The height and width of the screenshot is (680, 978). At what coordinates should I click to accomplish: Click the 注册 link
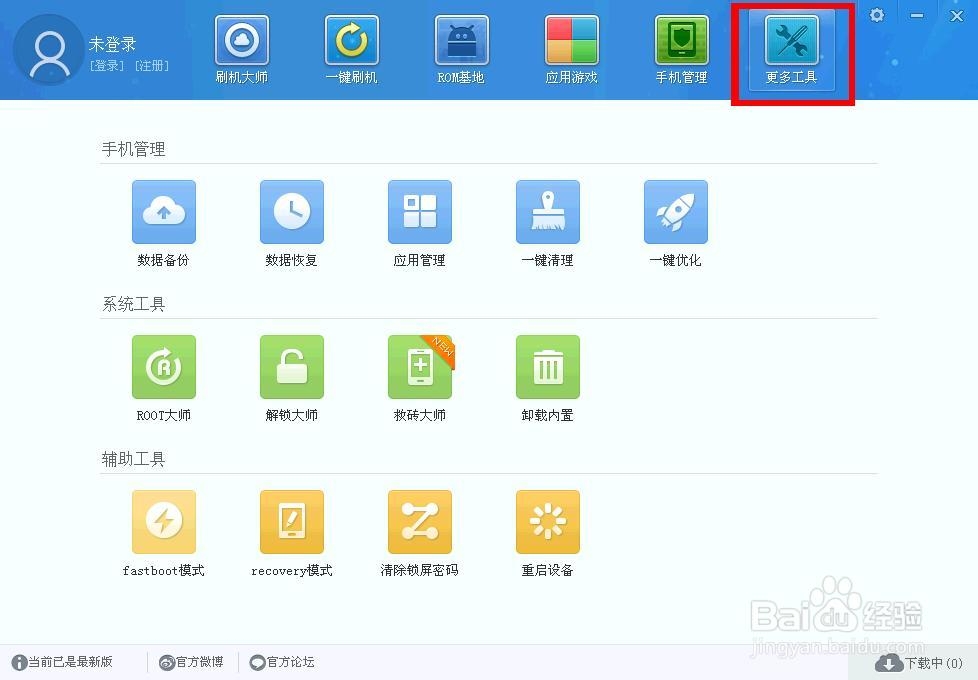tap(152, 66)
